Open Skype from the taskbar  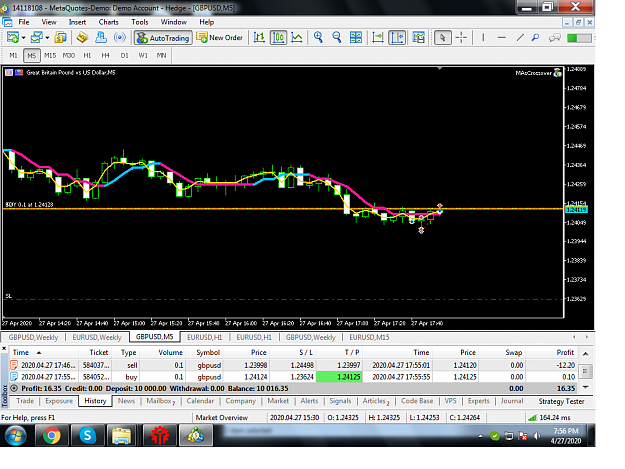coord(87,436)
